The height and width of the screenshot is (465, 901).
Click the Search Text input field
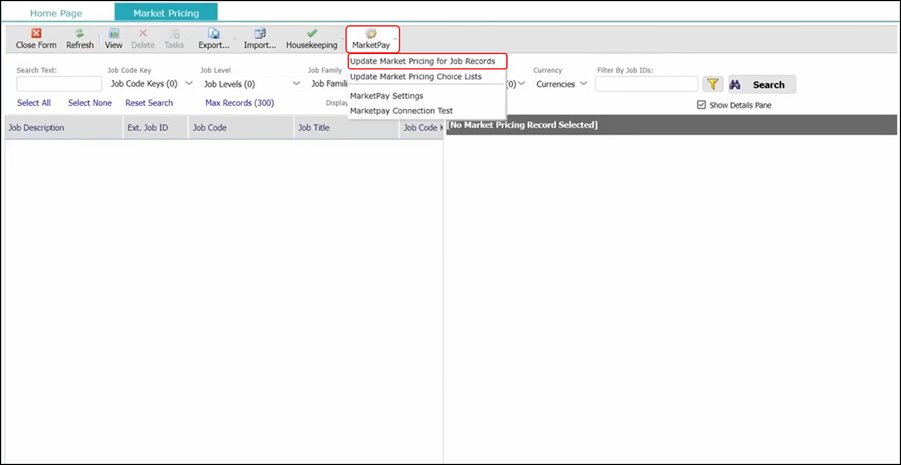click(59, 85)
